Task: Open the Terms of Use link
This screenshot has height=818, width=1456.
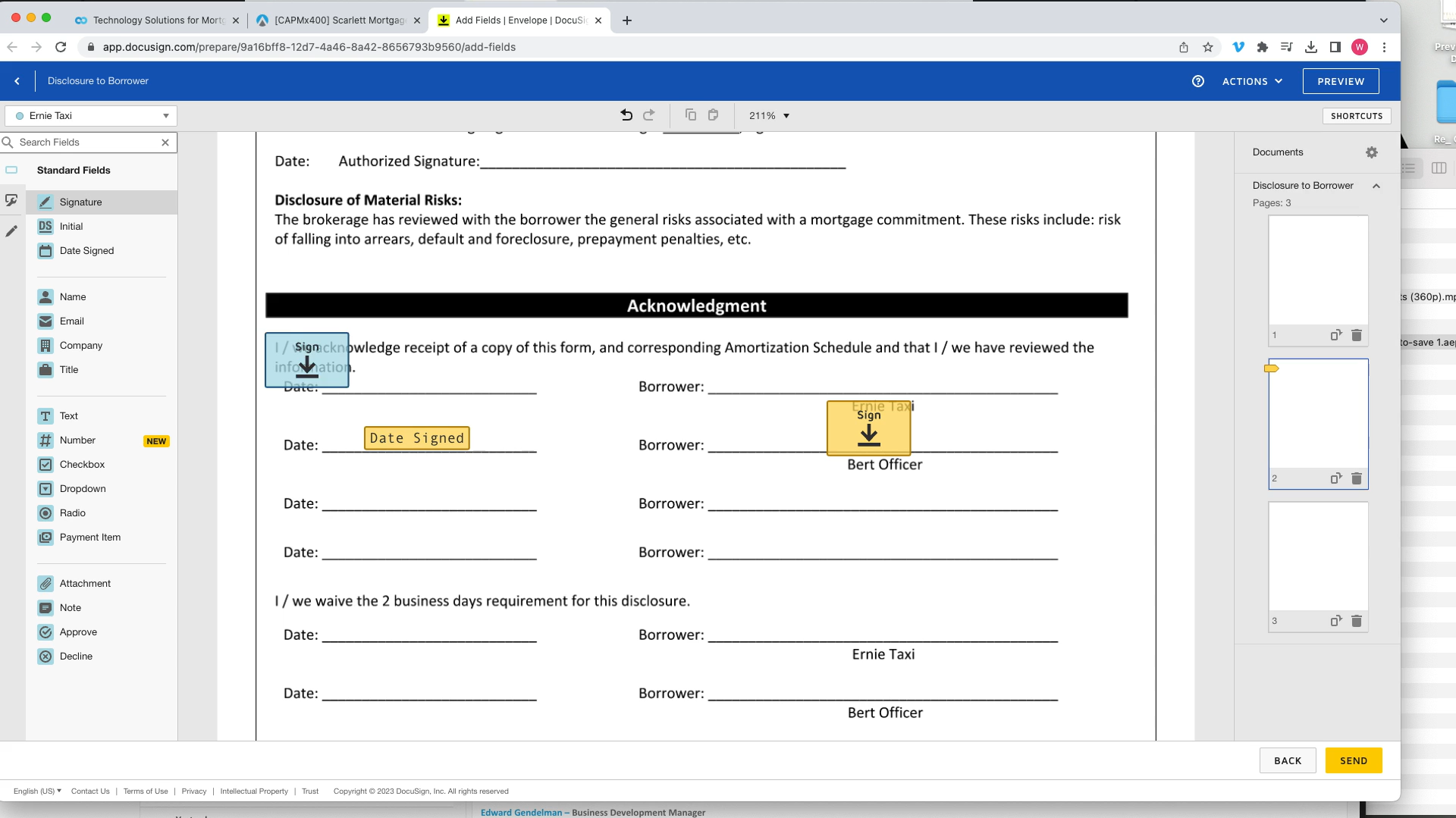Action: coord(146,791)
